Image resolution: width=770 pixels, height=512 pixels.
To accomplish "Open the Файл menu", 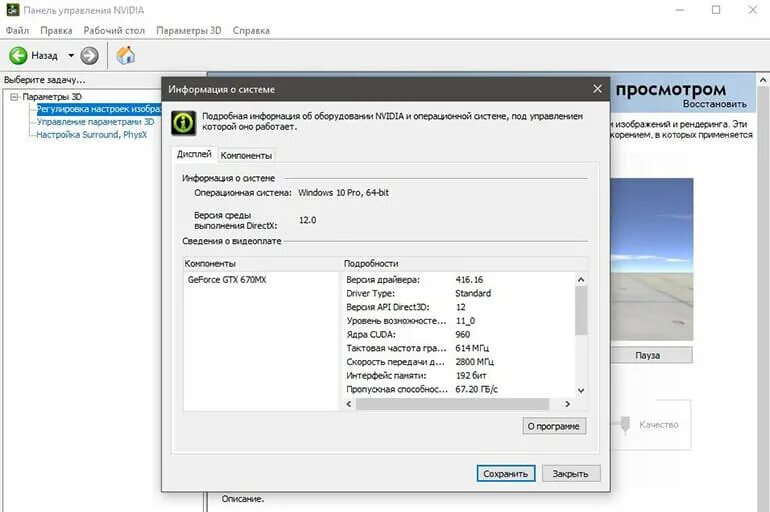I will 17,30.
